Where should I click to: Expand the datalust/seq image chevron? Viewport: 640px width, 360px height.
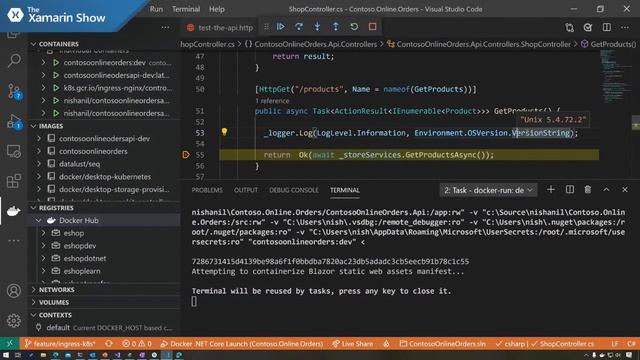point(39,164)
